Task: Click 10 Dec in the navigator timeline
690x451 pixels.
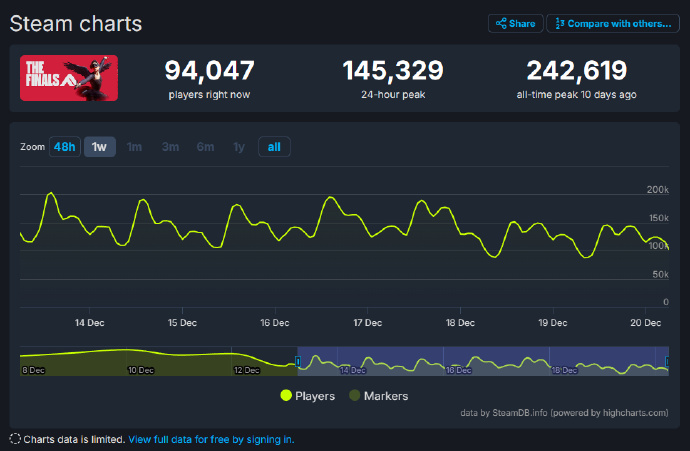Action: (140, 370)
